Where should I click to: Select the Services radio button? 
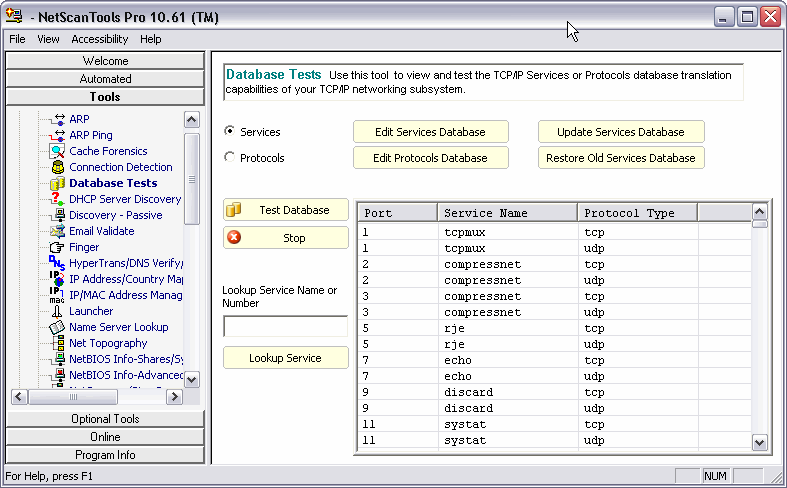tap(229, 131)
